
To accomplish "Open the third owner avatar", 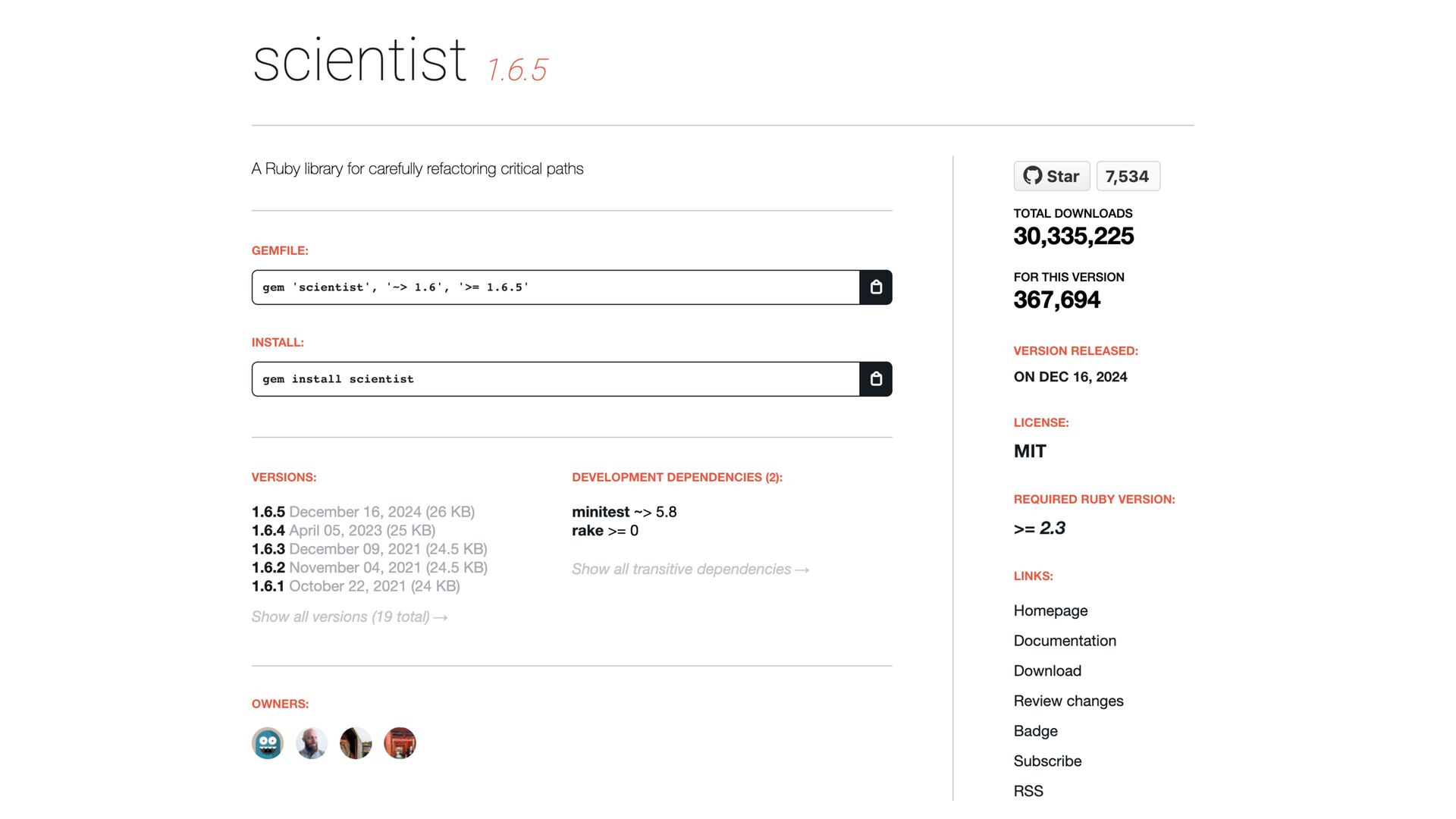I will tap(356, 743).
